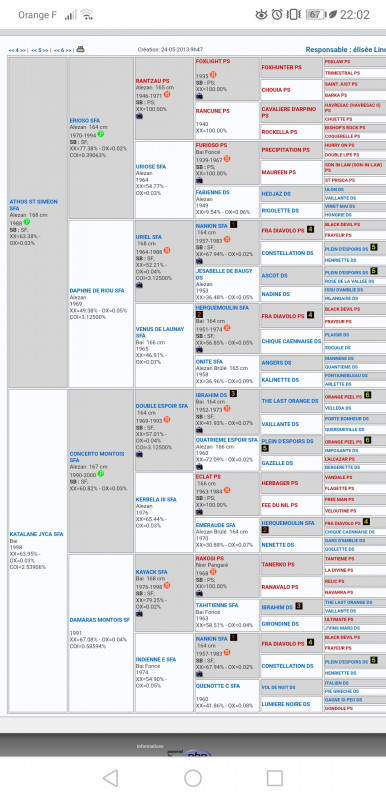Open the KATALANE JYCA SFA horse link

(36, 534)
